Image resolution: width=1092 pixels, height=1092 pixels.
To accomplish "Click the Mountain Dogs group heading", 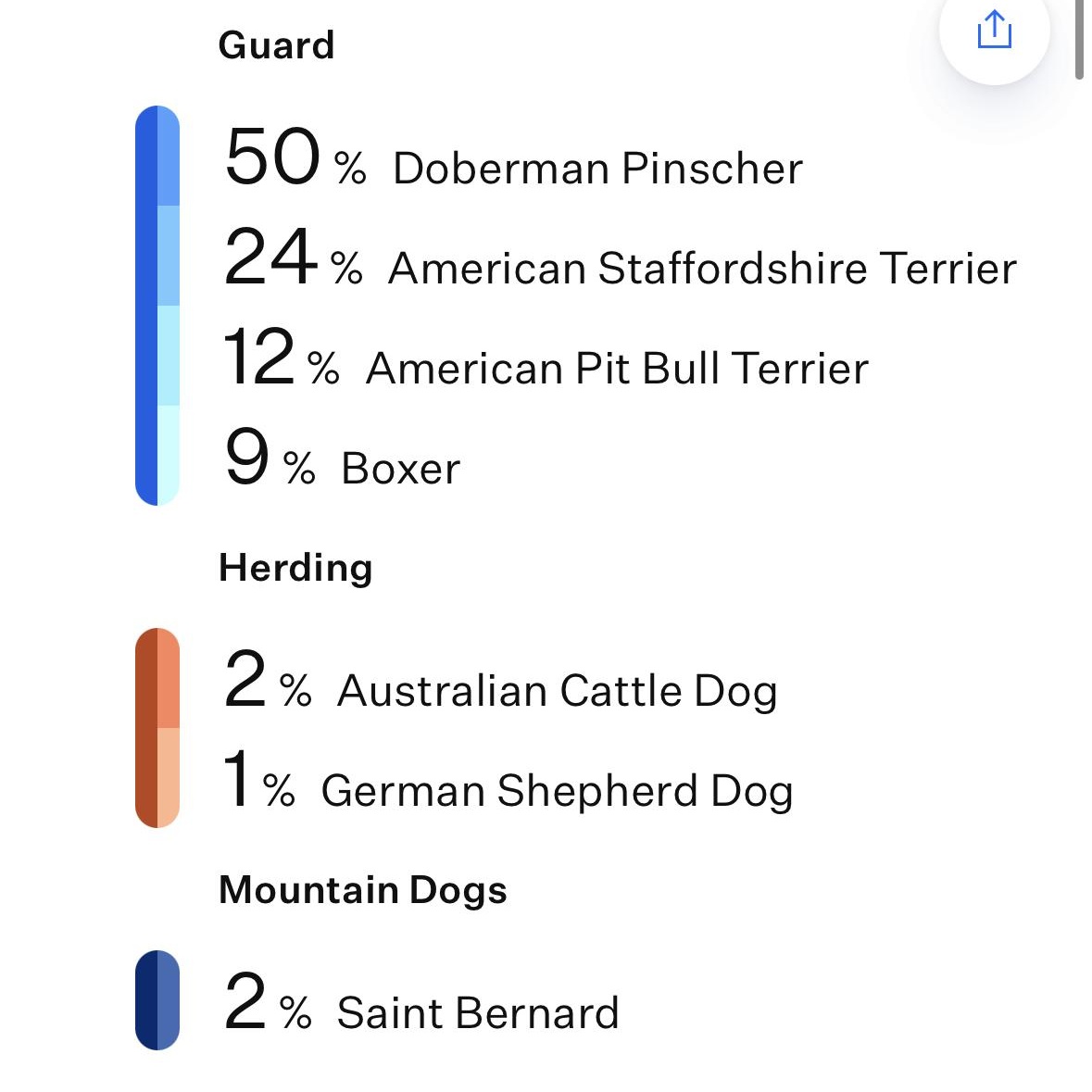I will click(x=363, y=890).
